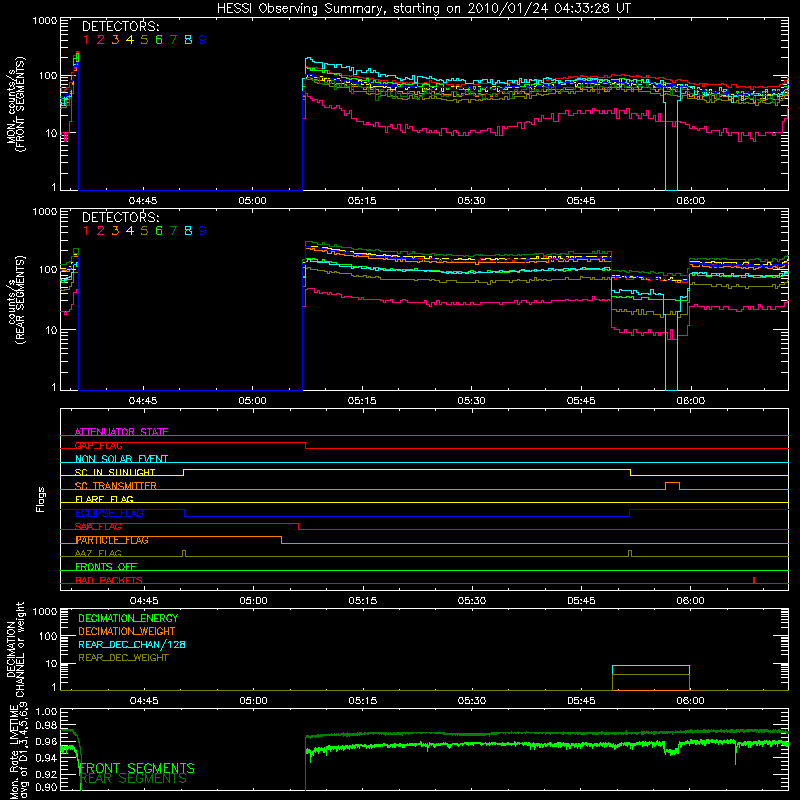This screenshot has height=800, width=800.
Task: Click the DECIMATION_WEIGHT legend entry
Action: tap(127, 631)
